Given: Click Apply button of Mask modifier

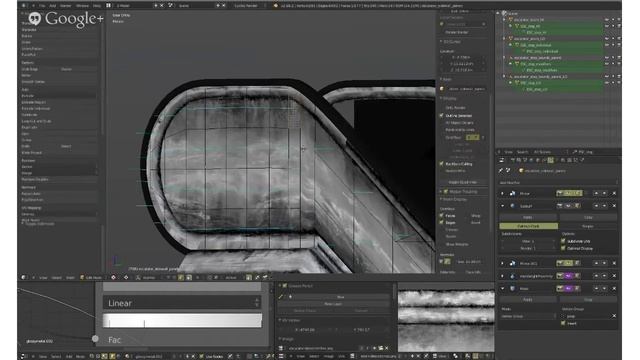Looking at the screenshot, I should [x=528, y=300].
